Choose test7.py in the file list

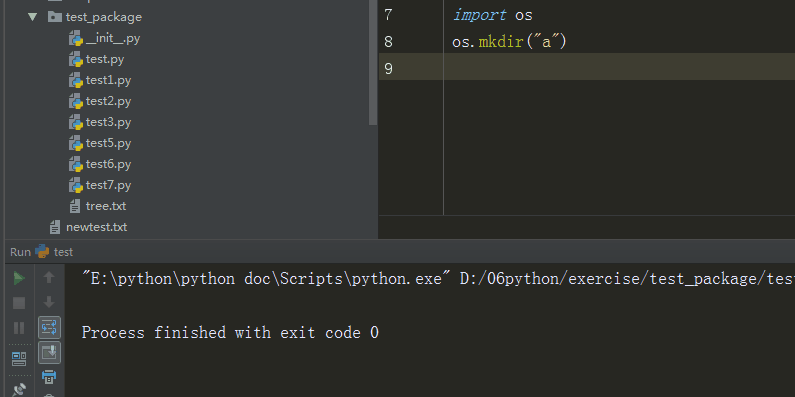click(x=100, y=185)
